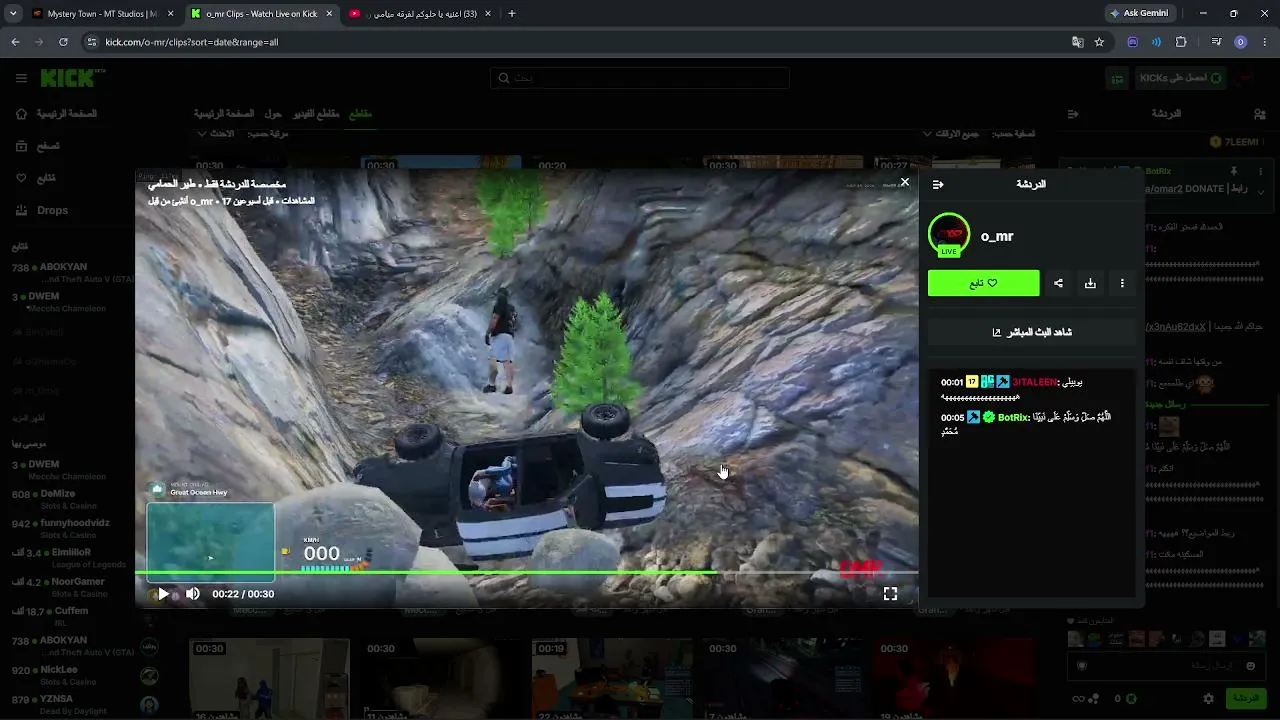The image size is (1280, 720).
Task: Go to Kick homepage via logo
Action: click(x=73, y=78)
